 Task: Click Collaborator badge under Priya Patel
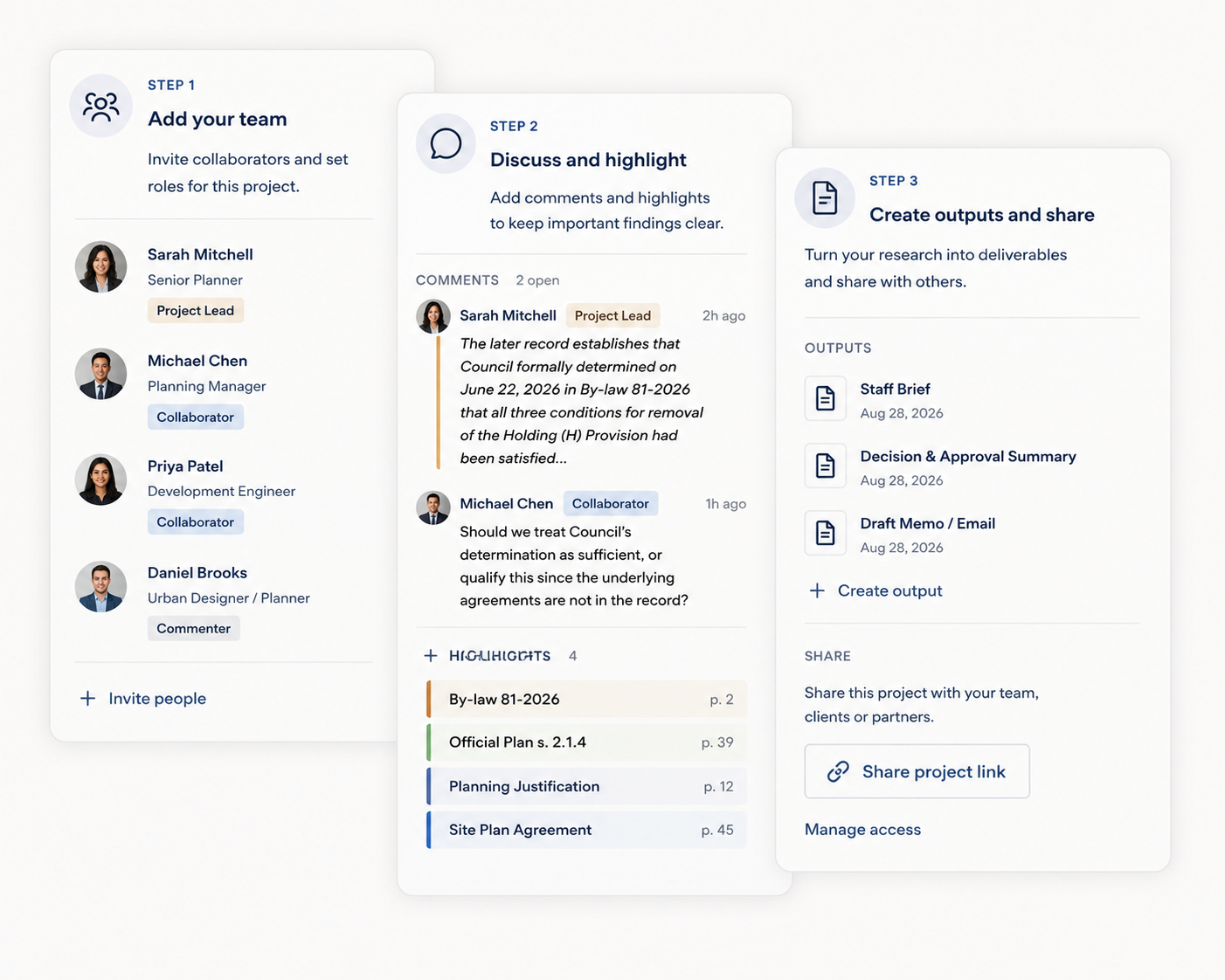pos(196,521)
